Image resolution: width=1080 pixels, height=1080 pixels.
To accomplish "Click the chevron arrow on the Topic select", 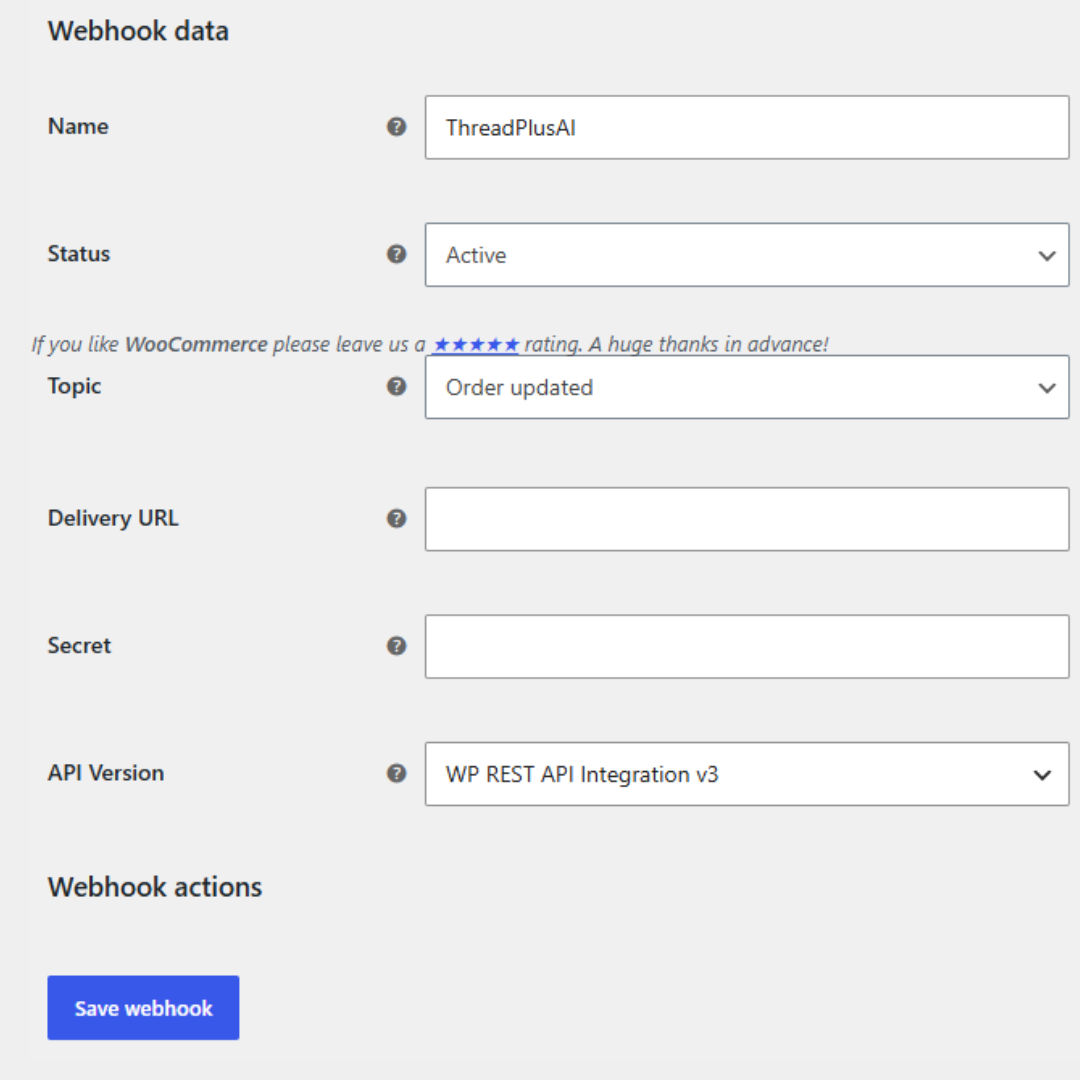I will tap(1047, 388).
